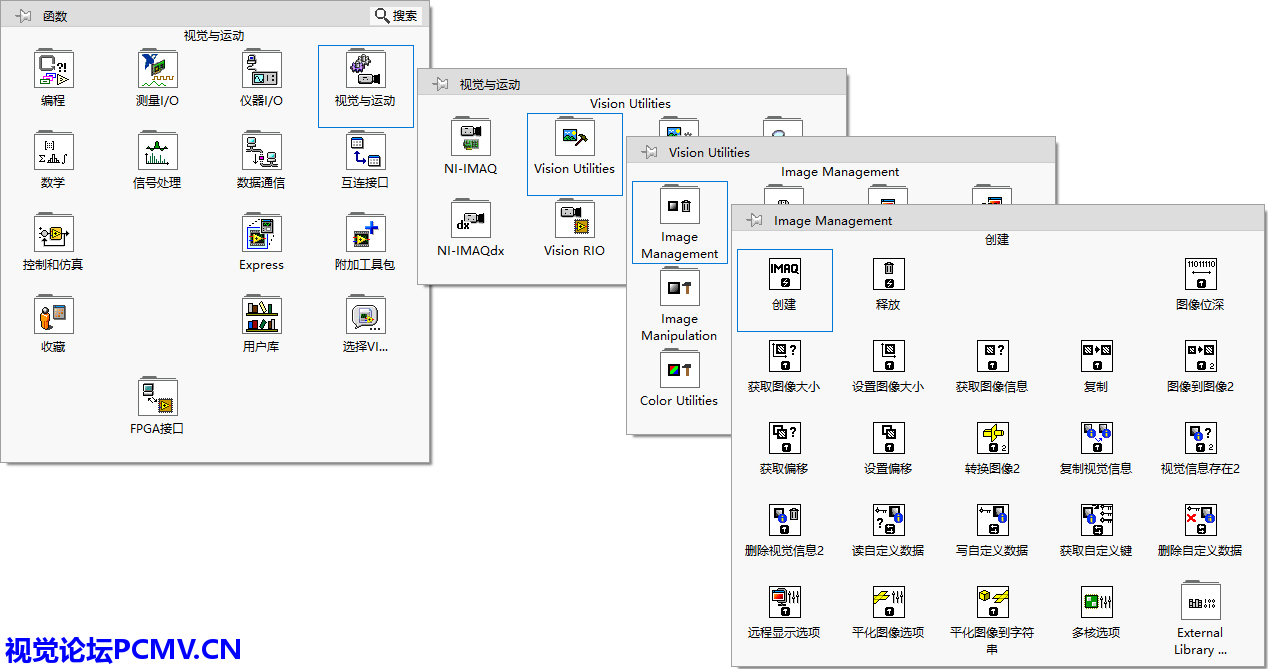The height and width of the screenshot is (669, 1268).
Task: Open the NI-IMAQ subpalette
Action: pos(470,137)
